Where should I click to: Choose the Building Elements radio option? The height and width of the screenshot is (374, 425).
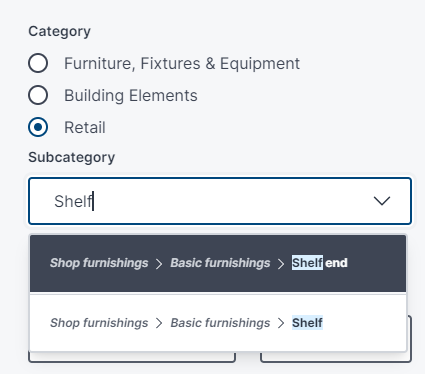[38, 95]
